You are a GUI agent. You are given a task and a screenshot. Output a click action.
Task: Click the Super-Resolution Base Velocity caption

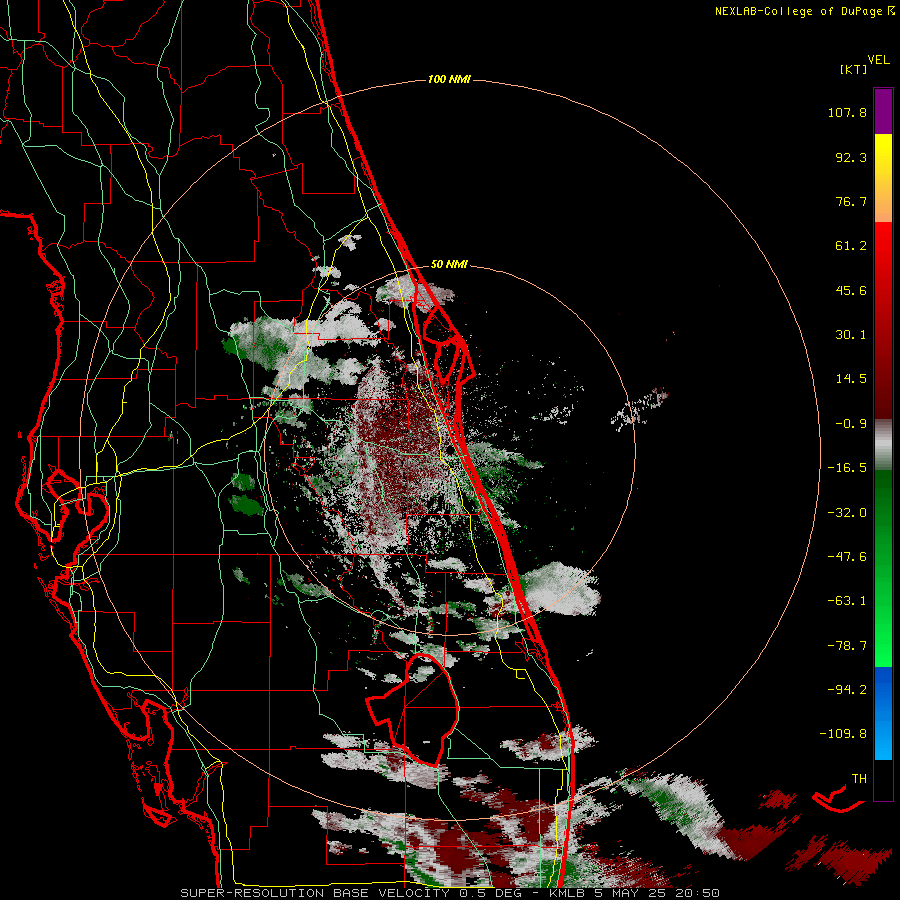pyautogui.click(x=450, y=893)
